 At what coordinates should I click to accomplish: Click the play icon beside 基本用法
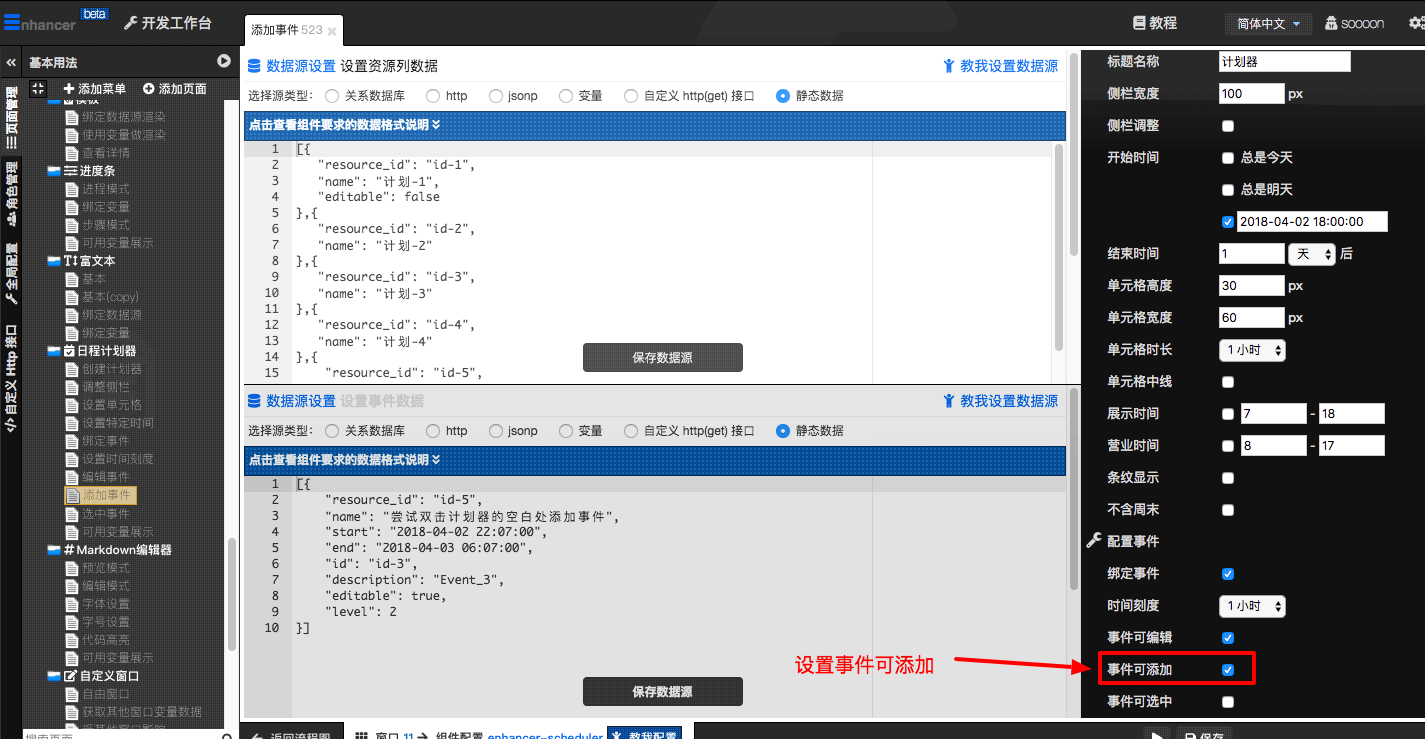pyautogui.click(x=225, y=62)
